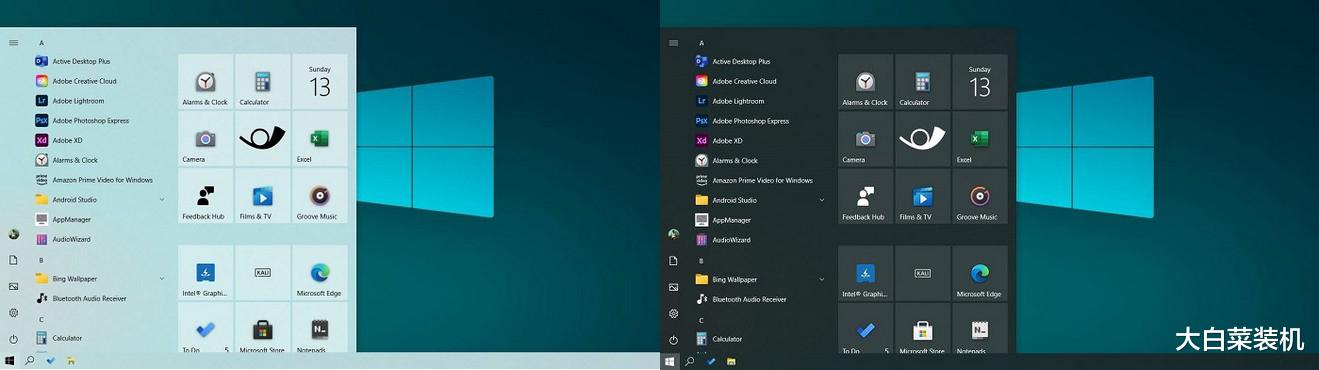
Task: Open Films & TV tile in dark Start menu
Action: (923, 197)
